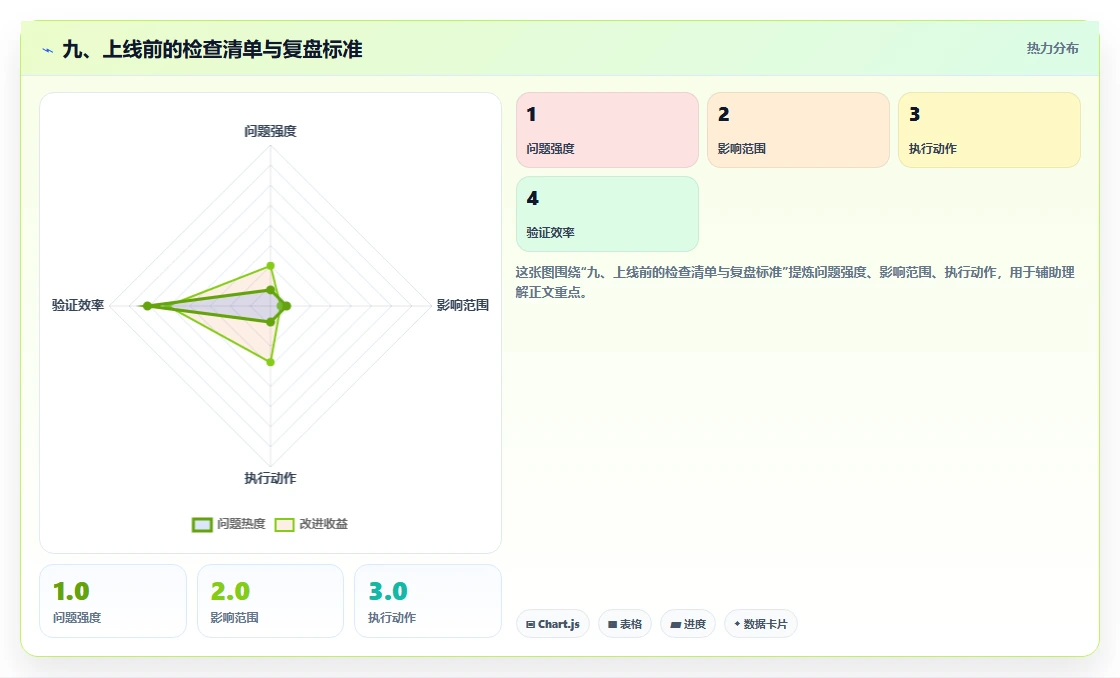
Task: Click the 问题热度 legend color box
Action: point(202,525)
